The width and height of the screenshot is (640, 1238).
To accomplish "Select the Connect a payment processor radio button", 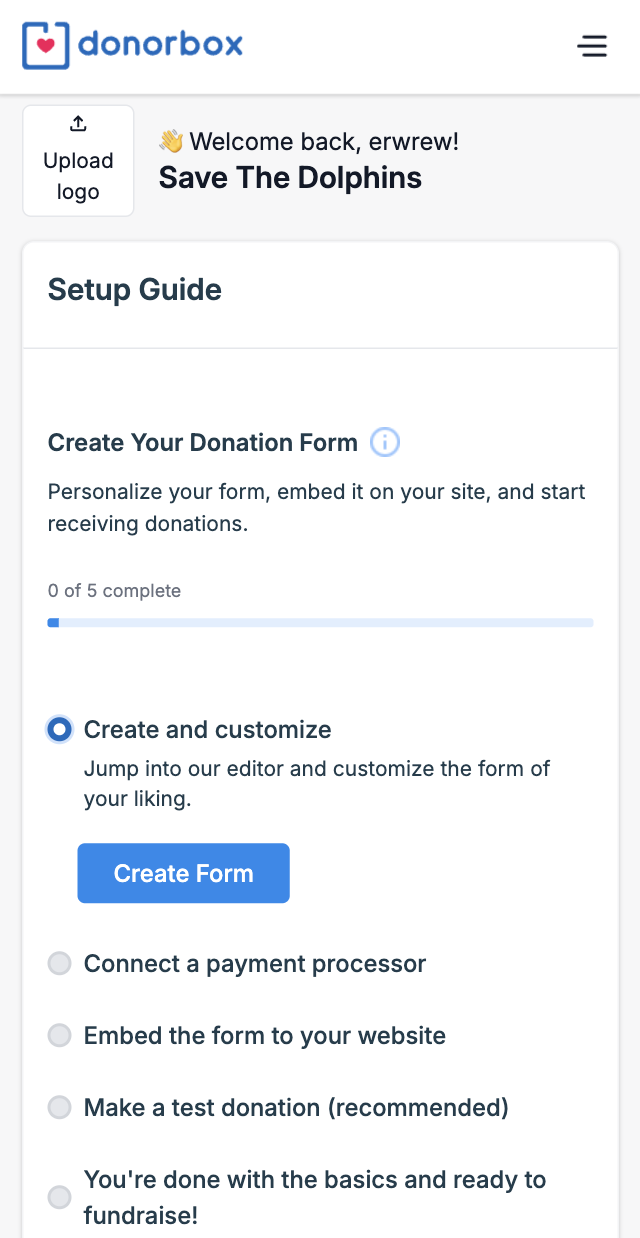I will click(x=60, y=964).
